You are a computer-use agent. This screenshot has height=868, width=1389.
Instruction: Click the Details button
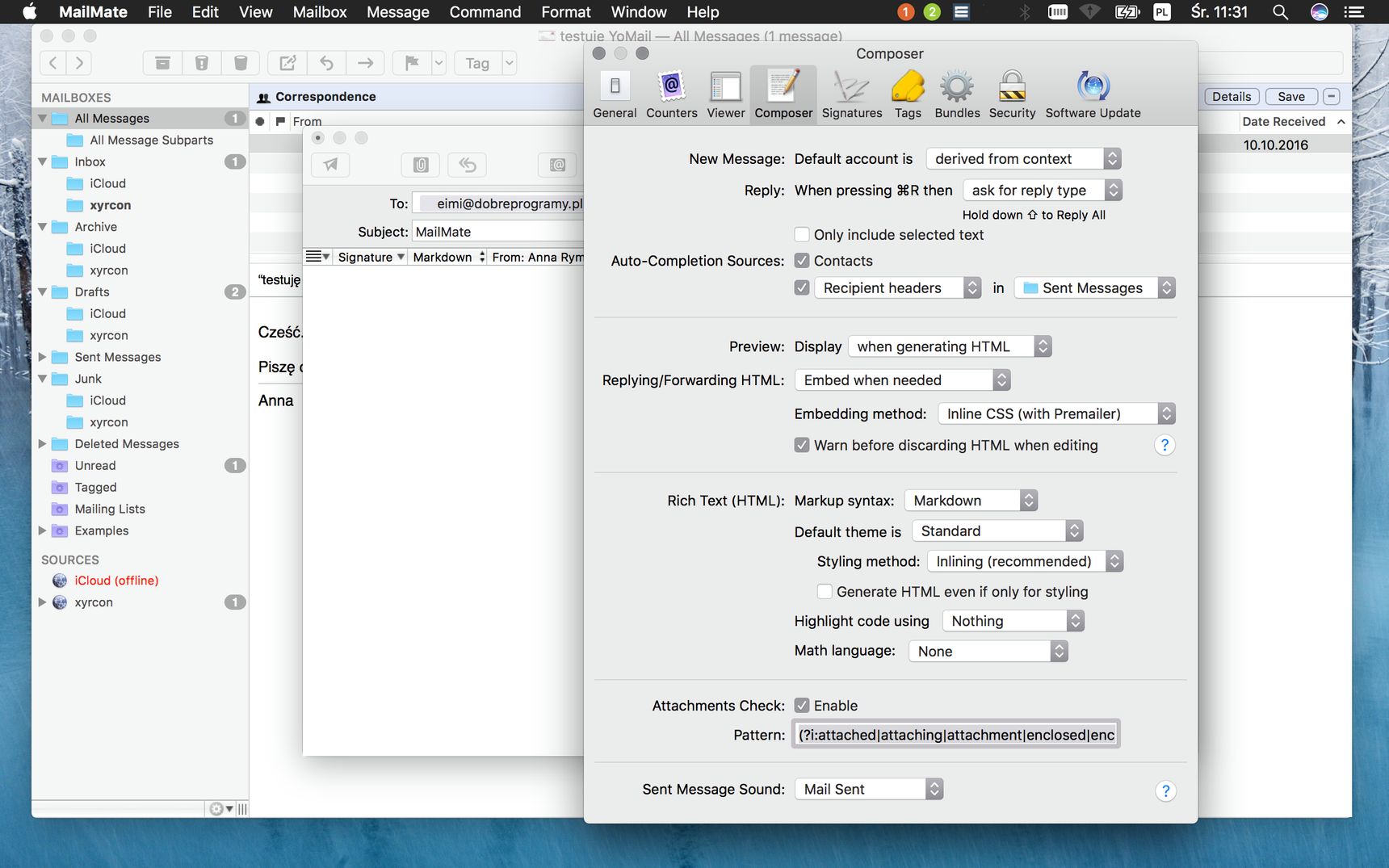[x=1232, y=96]
